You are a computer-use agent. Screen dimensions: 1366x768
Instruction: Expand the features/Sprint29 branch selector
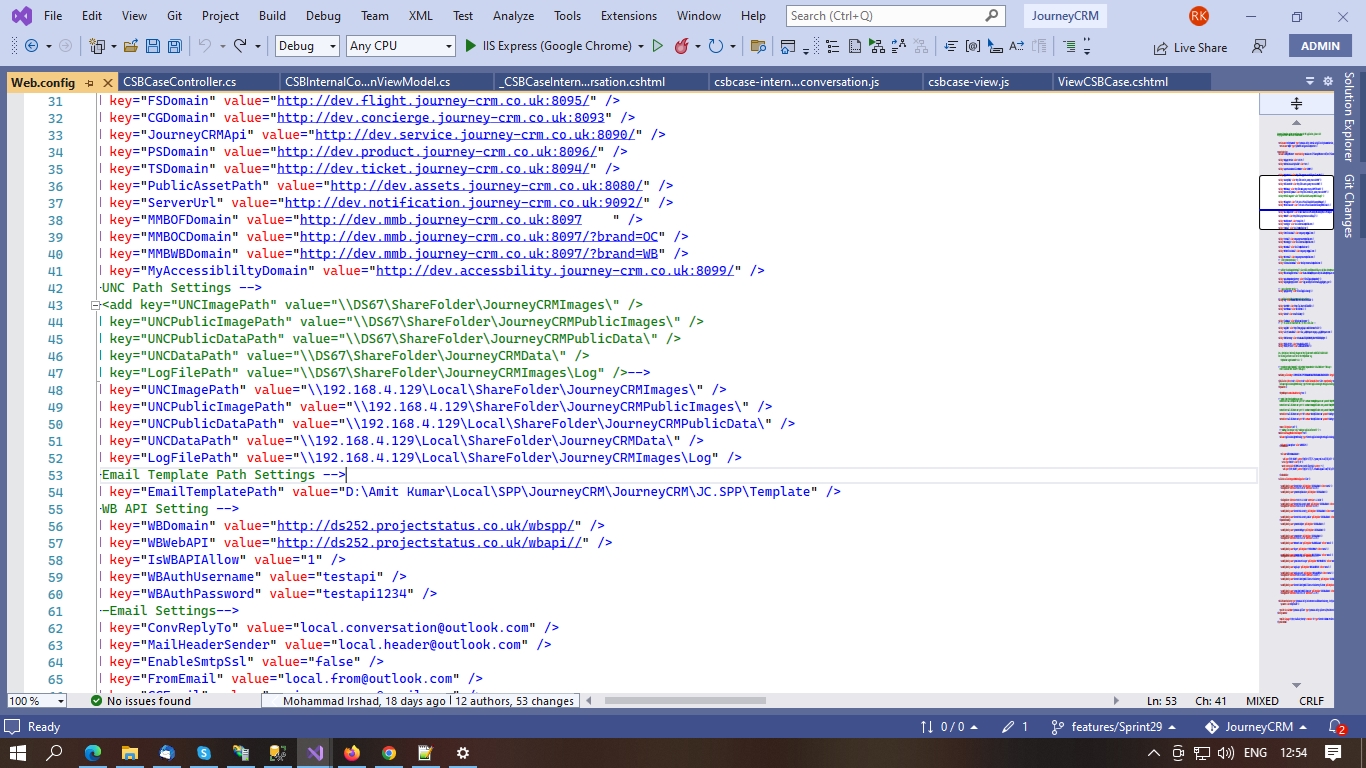coord(1113,727)
